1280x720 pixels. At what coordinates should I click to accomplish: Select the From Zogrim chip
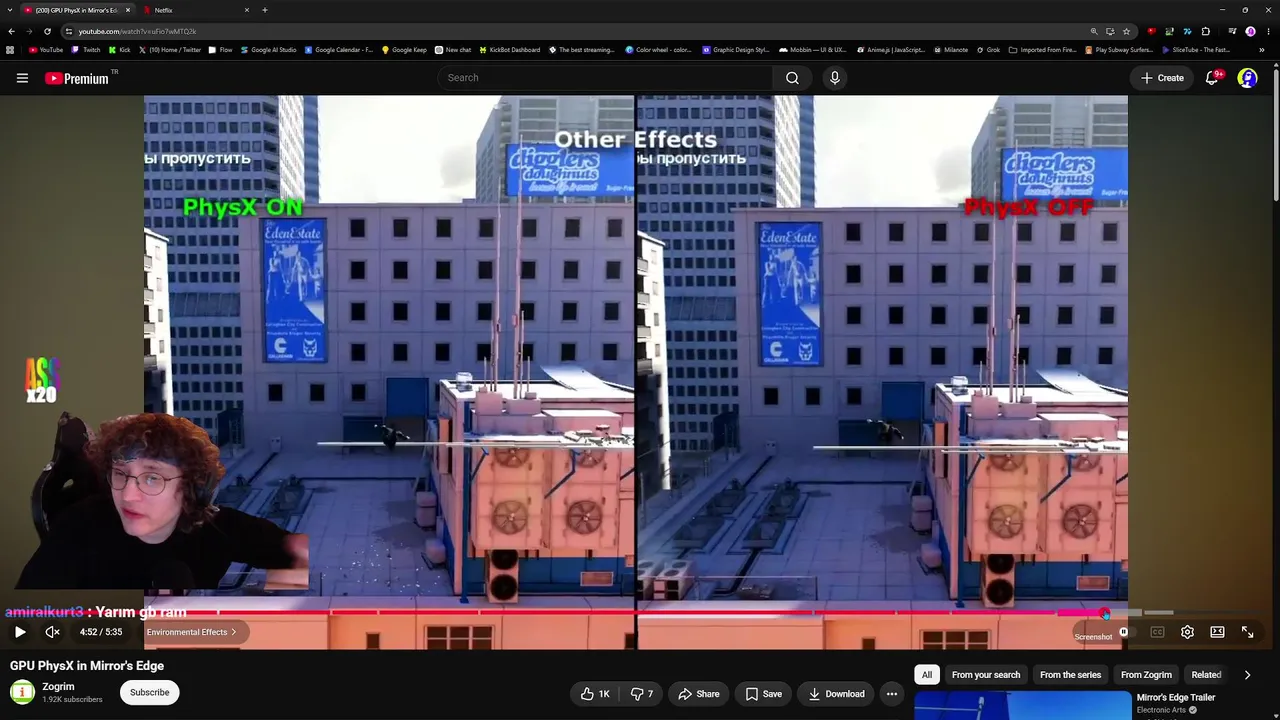click(x=1146, y=675)
